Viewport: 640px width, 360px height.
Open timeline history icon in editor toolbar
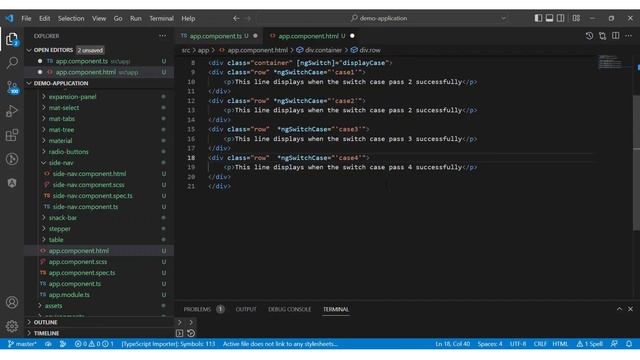(589, 36)
